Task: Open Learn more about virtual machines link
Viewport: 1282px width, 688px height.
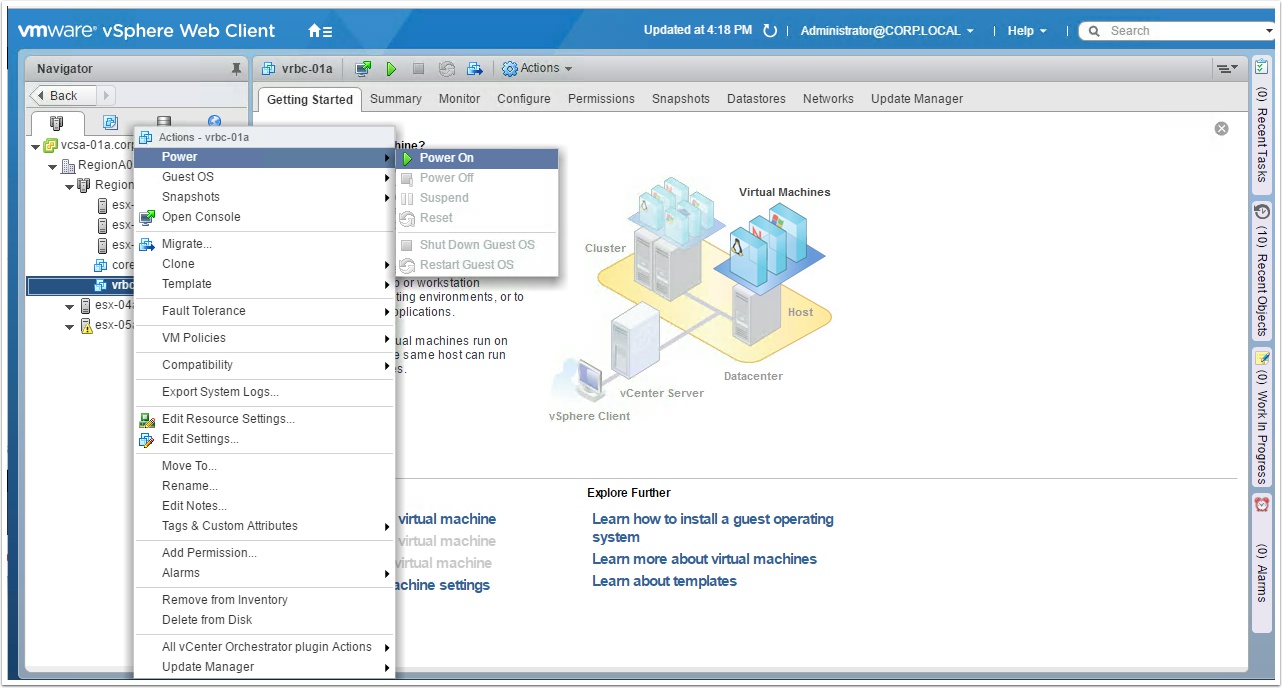Action: tap(704, 559)
